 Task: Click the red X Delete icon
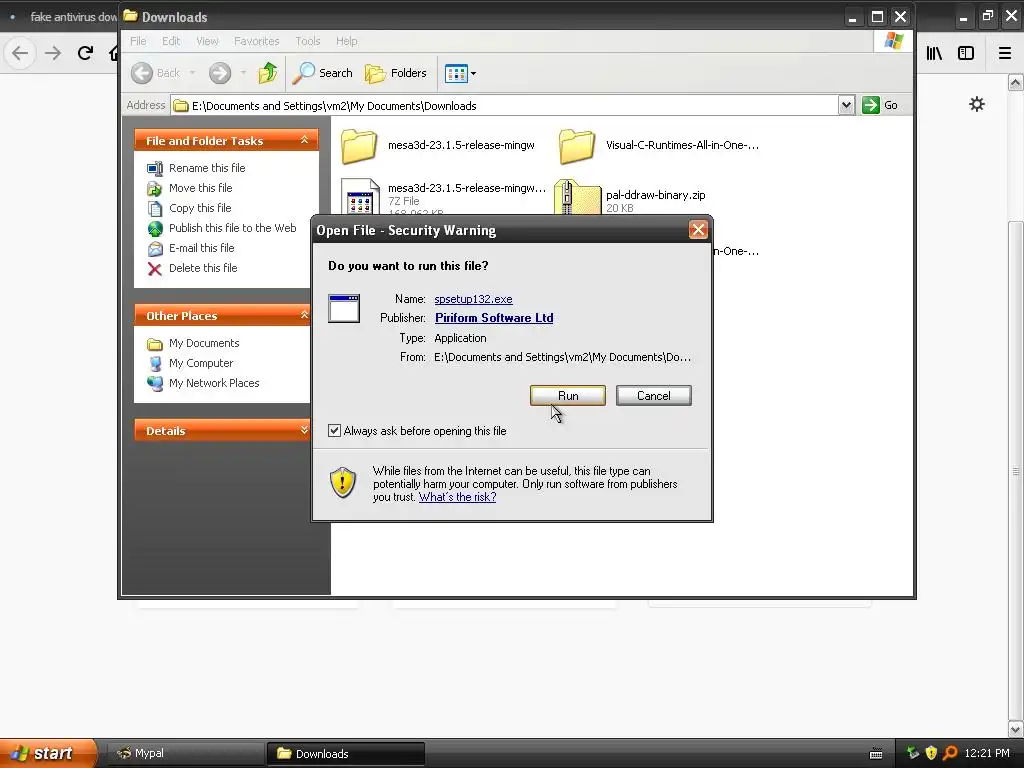point(155,268)
